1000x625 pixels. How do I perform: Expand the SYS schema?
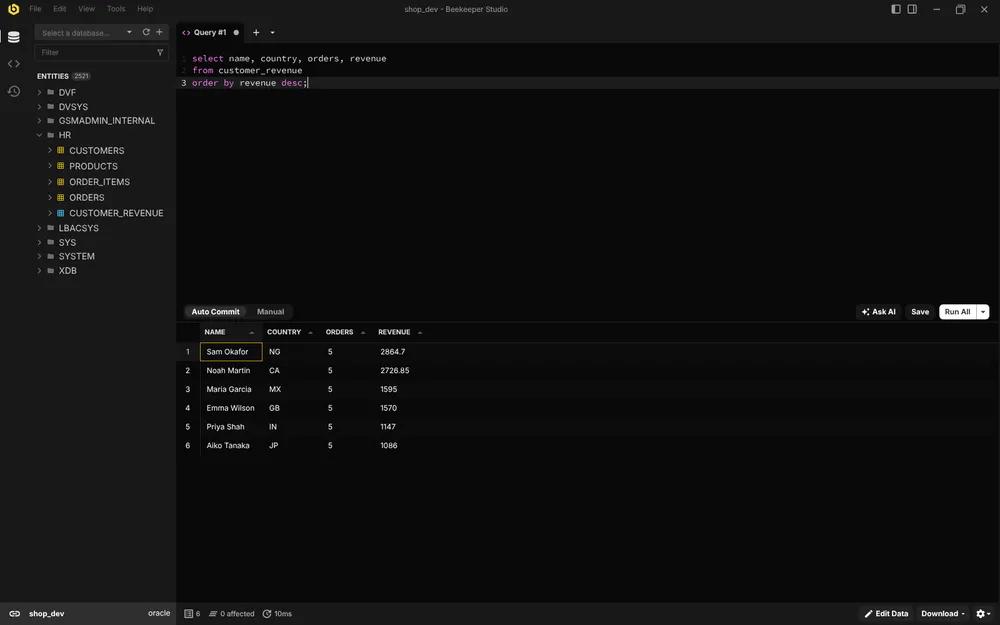(40, 242)
